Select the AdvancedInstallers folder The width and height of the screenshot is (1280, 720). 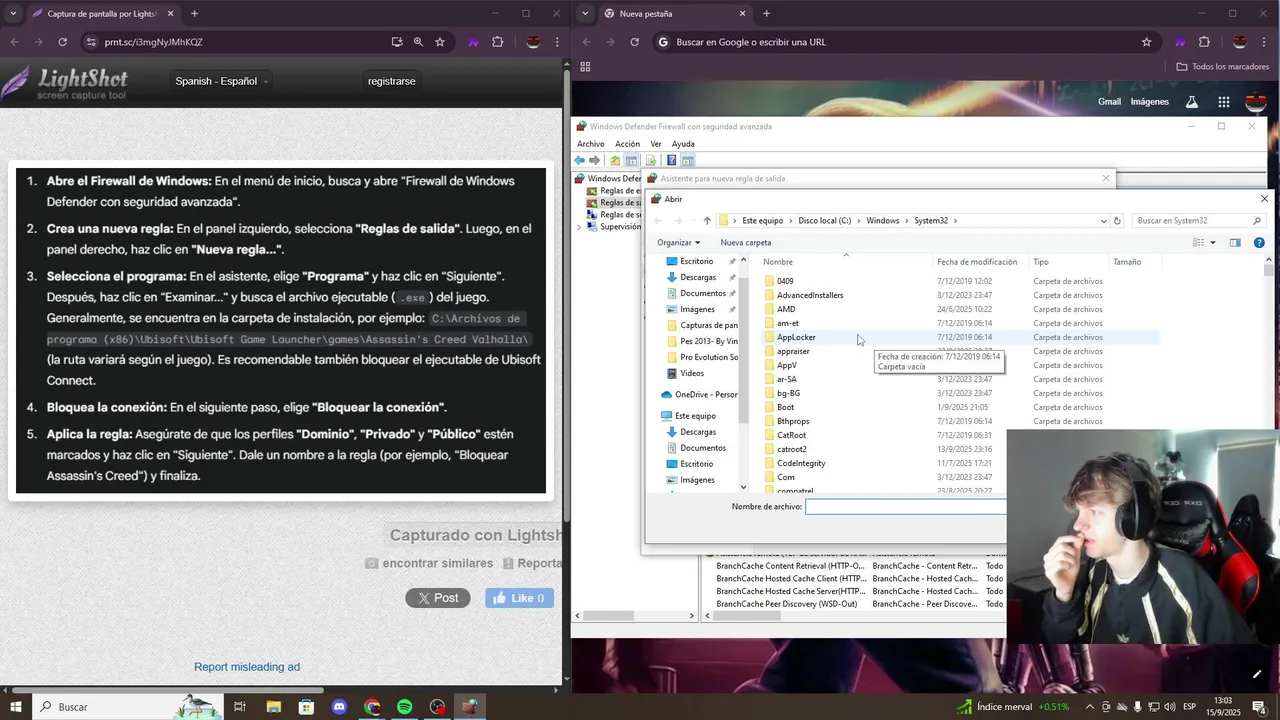tap(810, 295)
